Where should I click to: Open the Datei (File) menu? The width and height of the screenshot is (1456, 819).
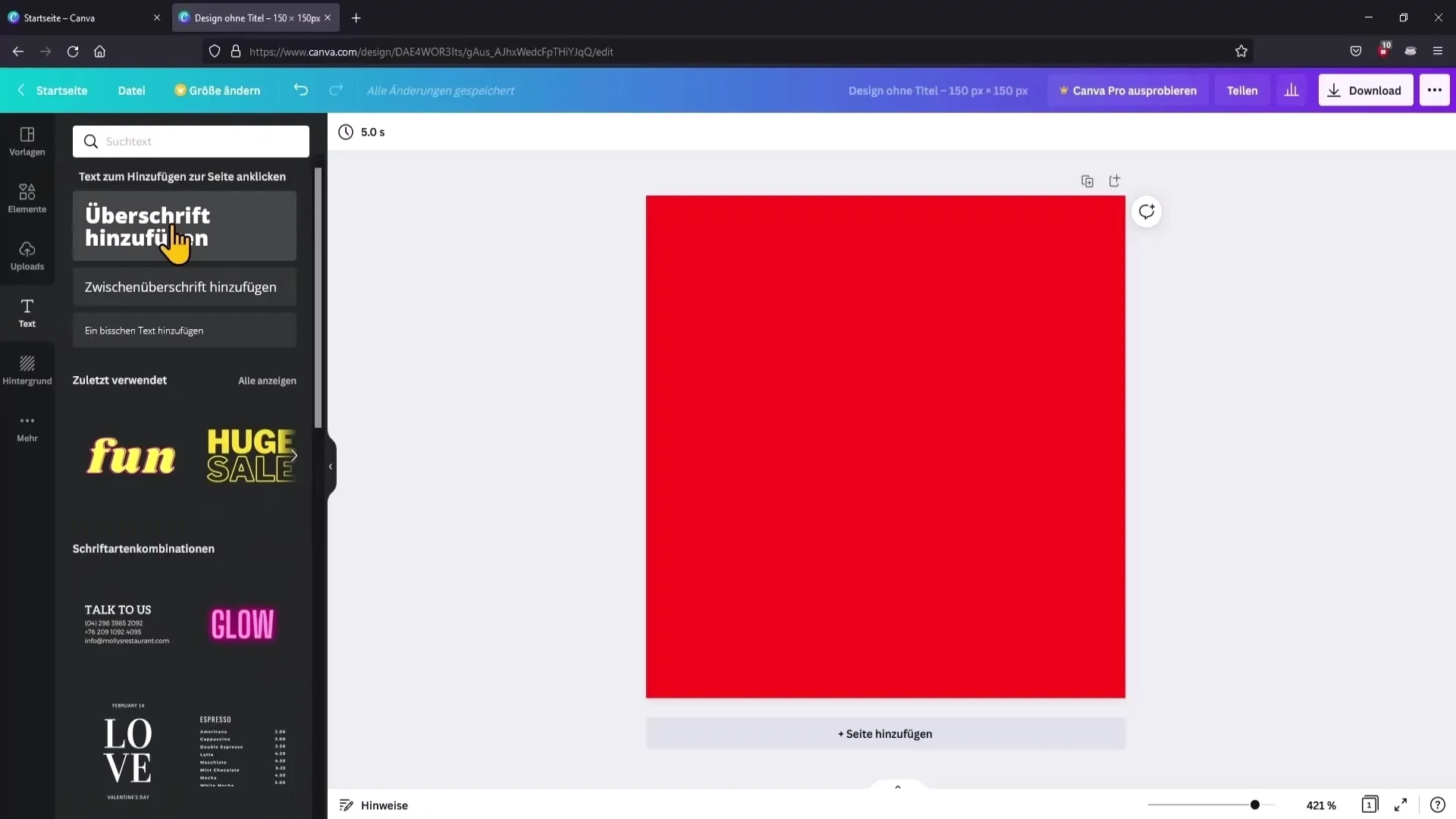coord(132,91)
